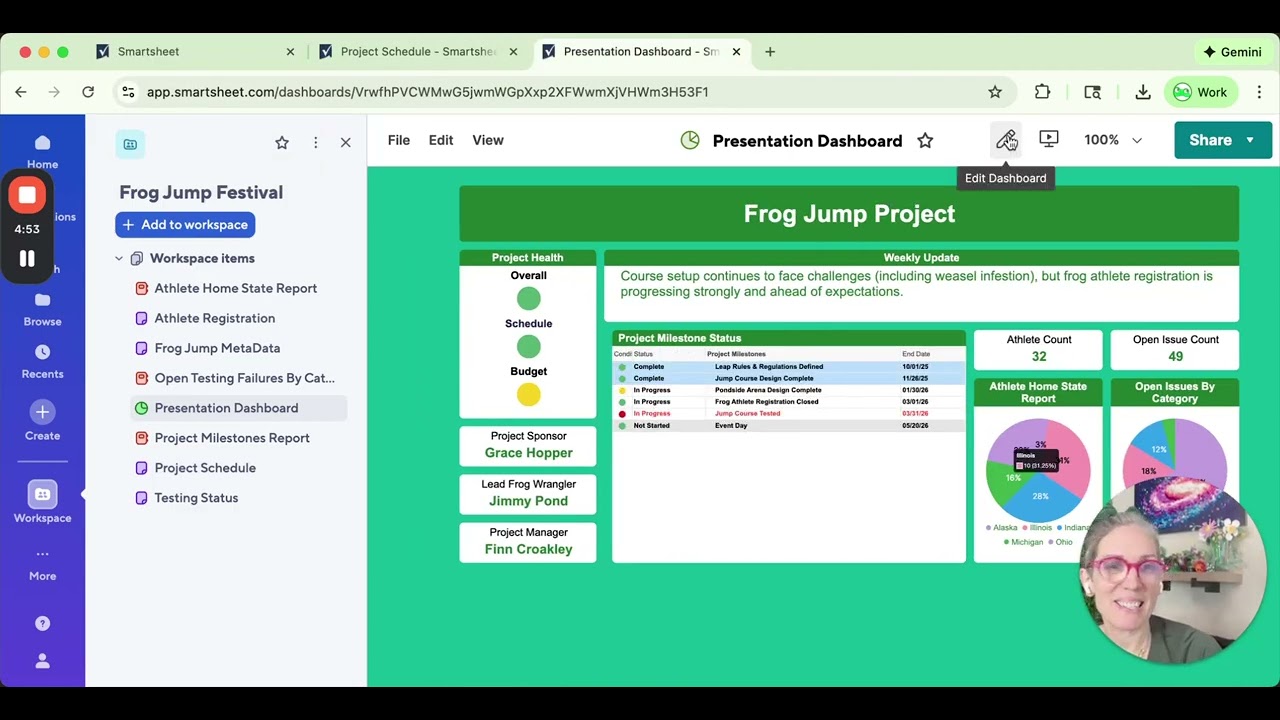Bookmark this page with star icon

tap(995, 92)
